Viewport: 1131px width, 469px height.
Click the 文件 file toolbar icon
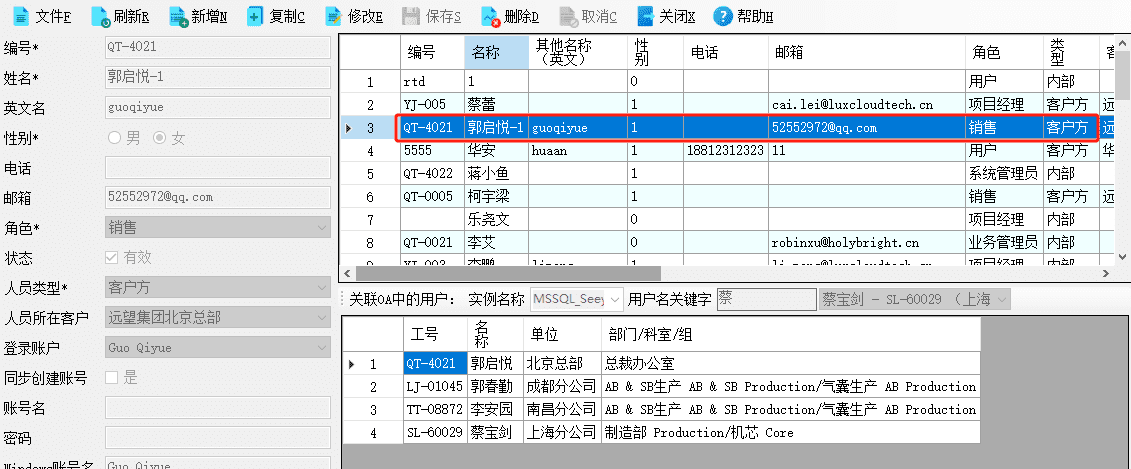pyautogui.click(x=21, y=16)
